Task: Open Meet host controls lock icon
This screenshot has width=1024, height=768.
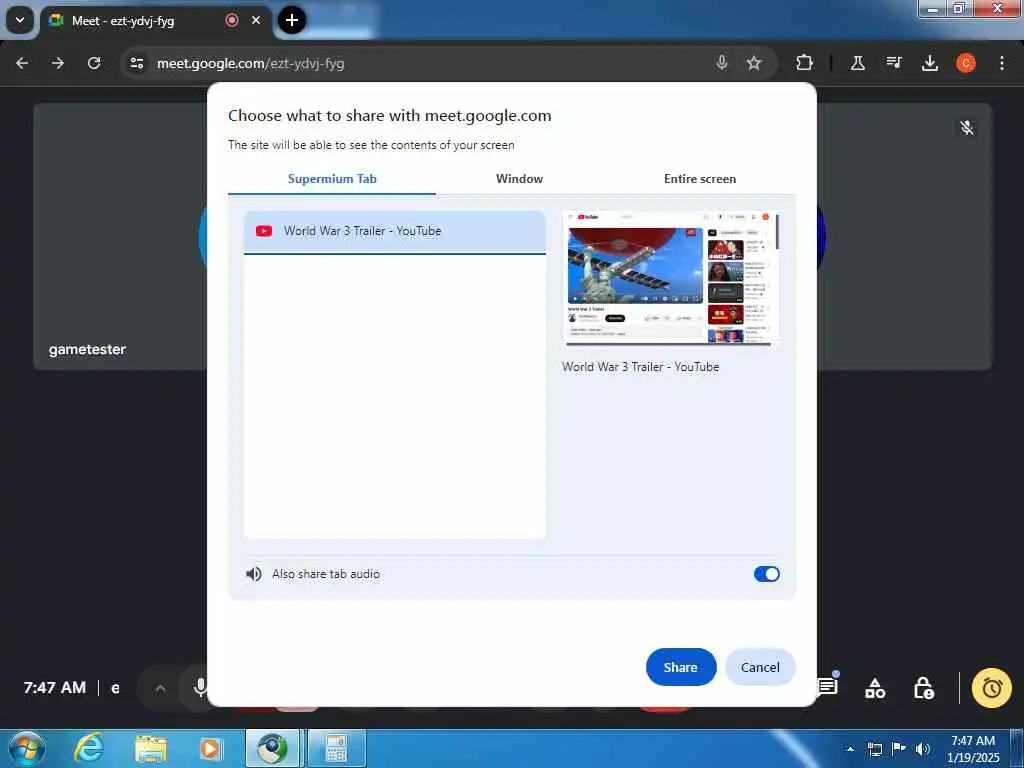Action: 923,688
